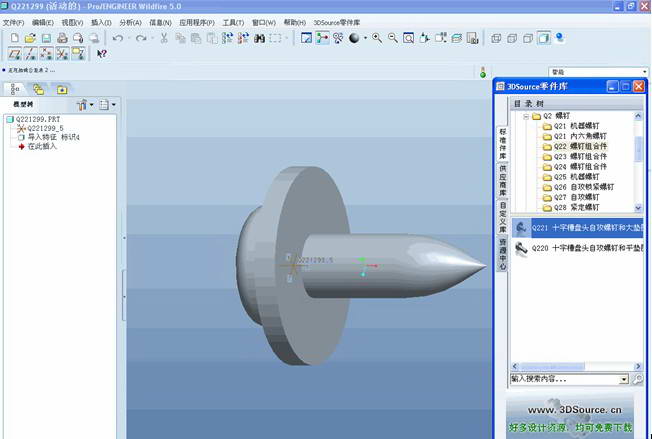The height and width of the screenshot is (439, 652).
Task: Click the Open file folder icon
Action: coord(30,38)
